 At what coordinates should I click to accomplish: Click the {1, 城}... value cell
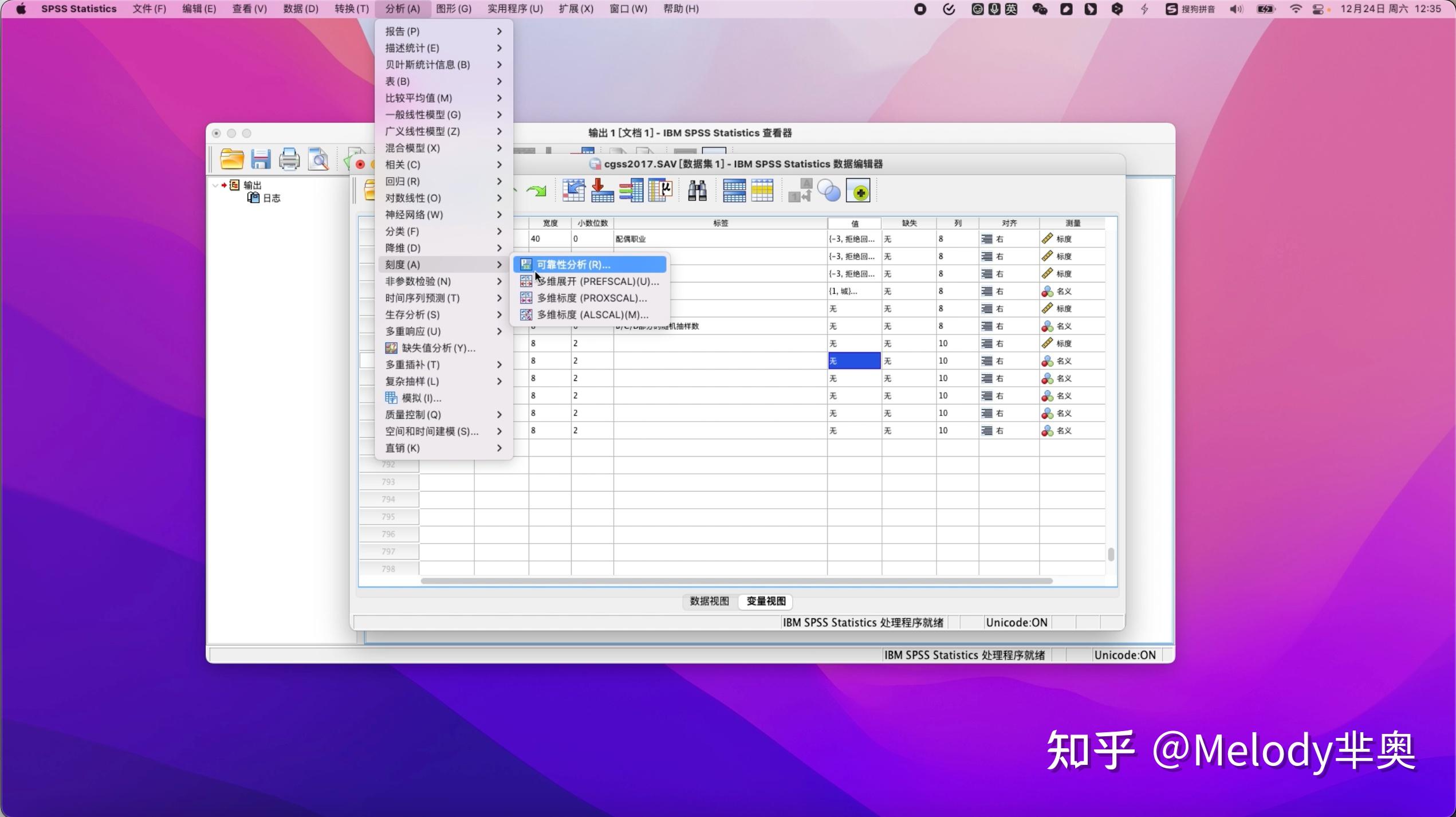(854, 291)
